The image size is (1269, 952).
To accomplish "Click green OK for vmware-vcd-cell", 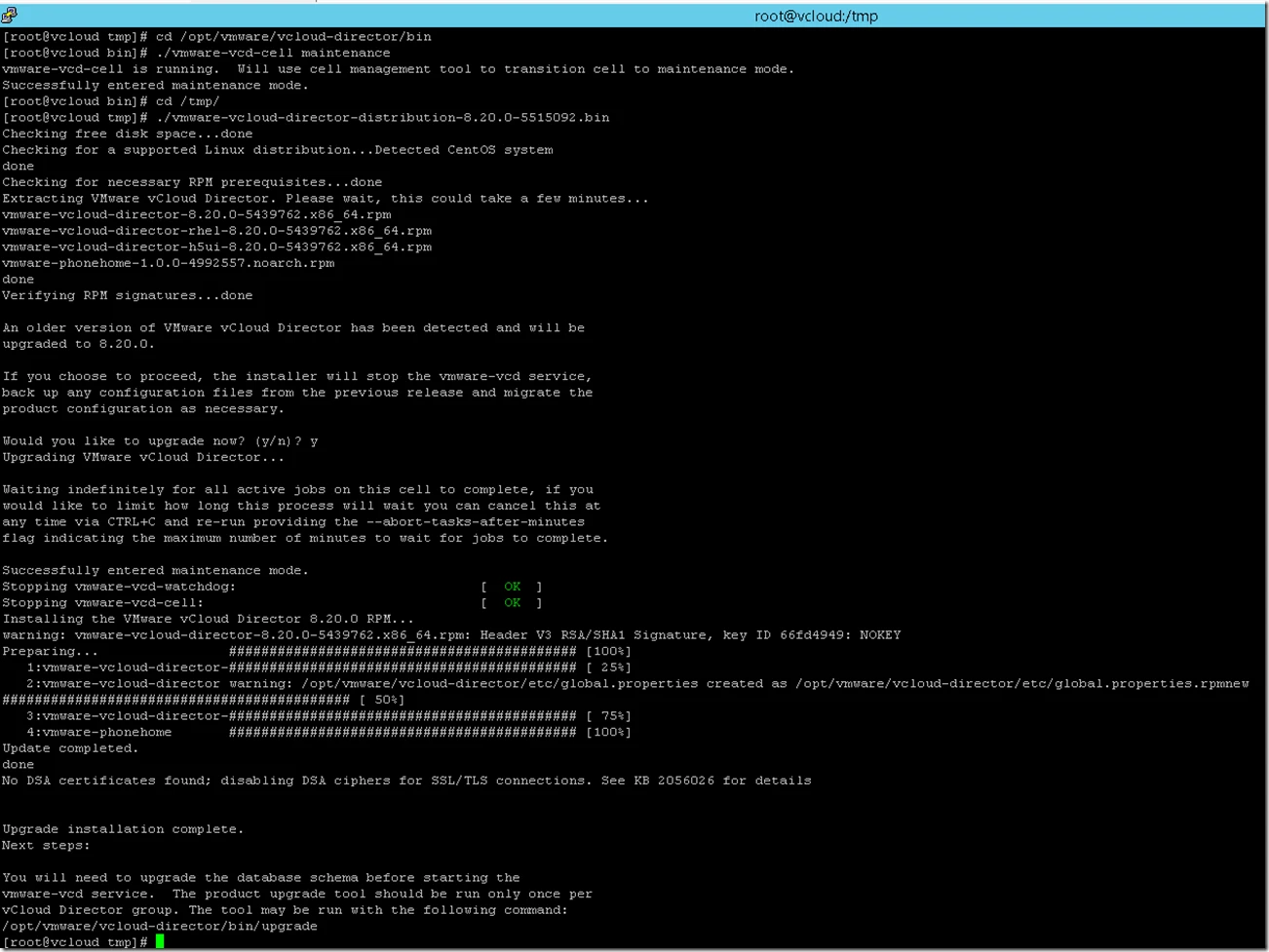I will click(512, 602).
